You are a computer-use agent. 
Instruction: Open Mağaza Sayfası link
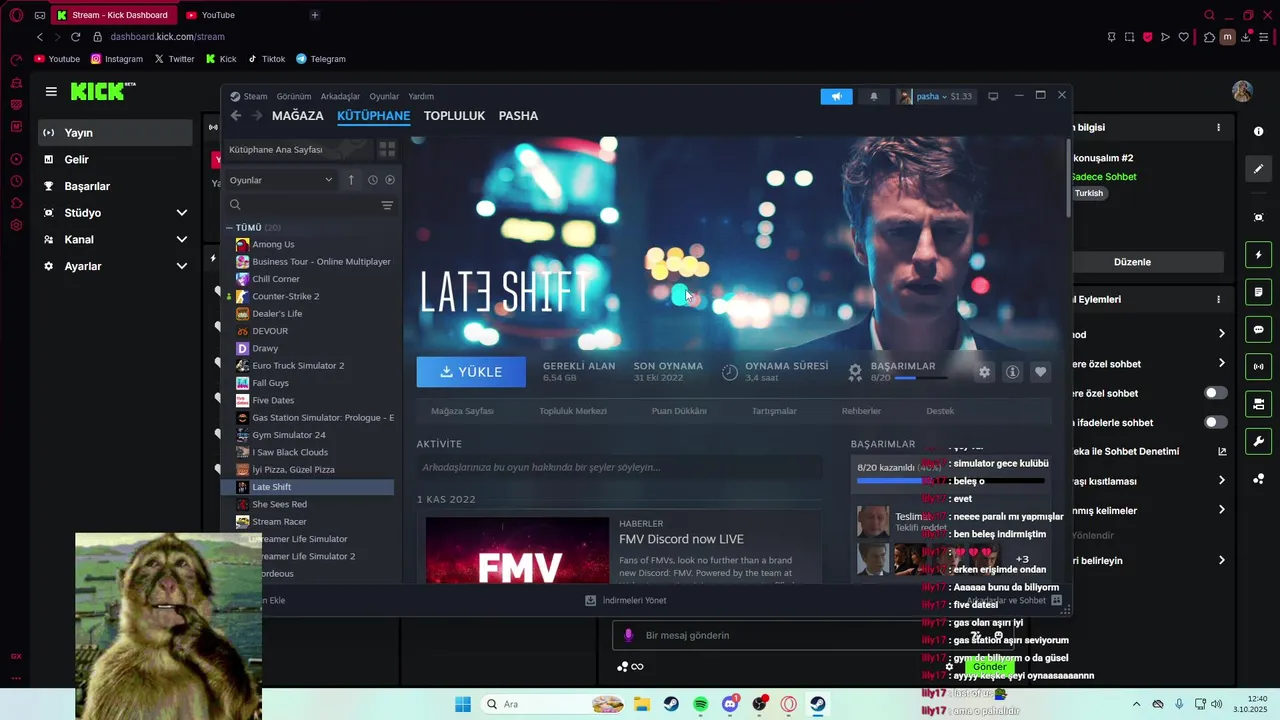[462, 411]
